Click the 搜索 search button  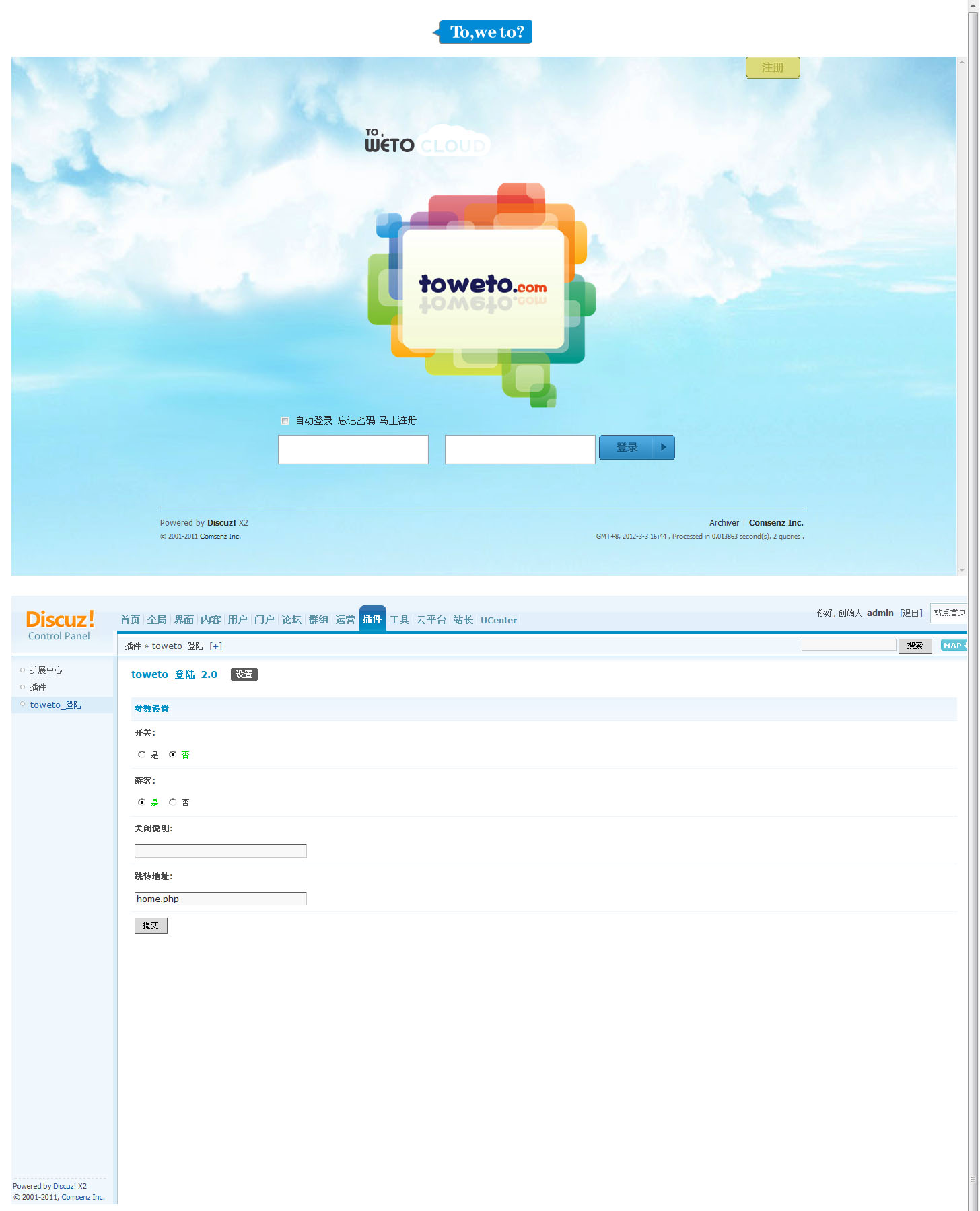click(x=915, y=646)
